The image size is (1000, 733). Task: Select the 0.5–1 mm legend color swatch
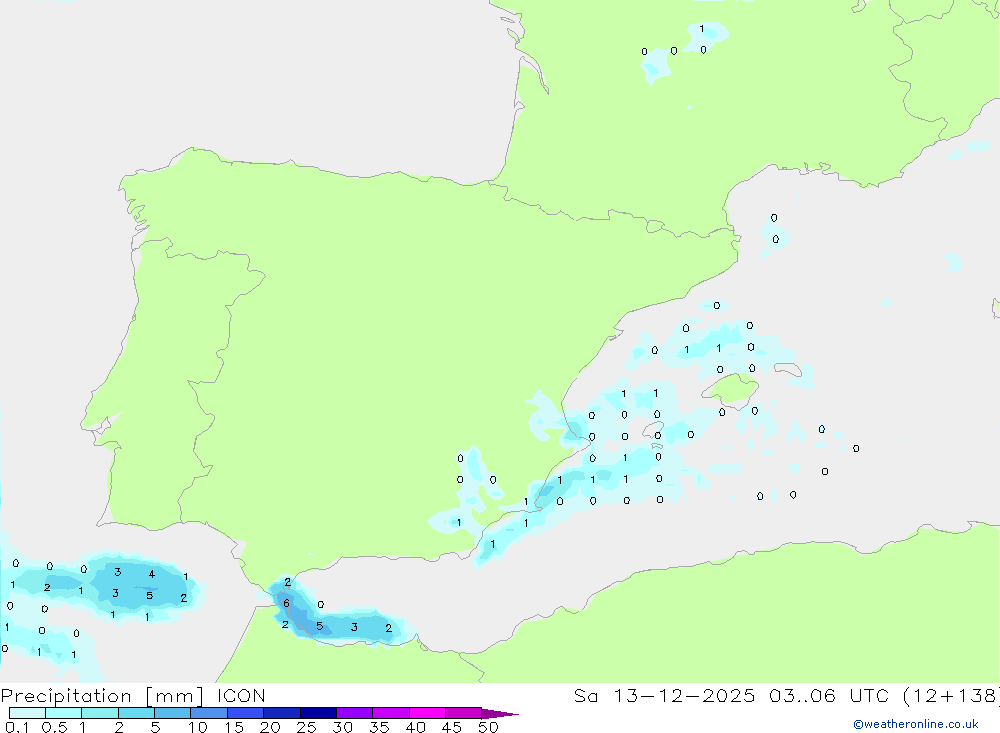click(x=63, y=713)
